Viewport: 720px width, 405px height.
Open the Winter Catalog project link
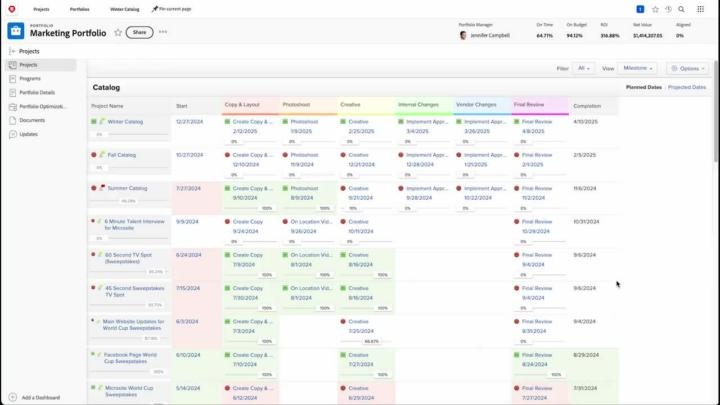pos(125,122)
